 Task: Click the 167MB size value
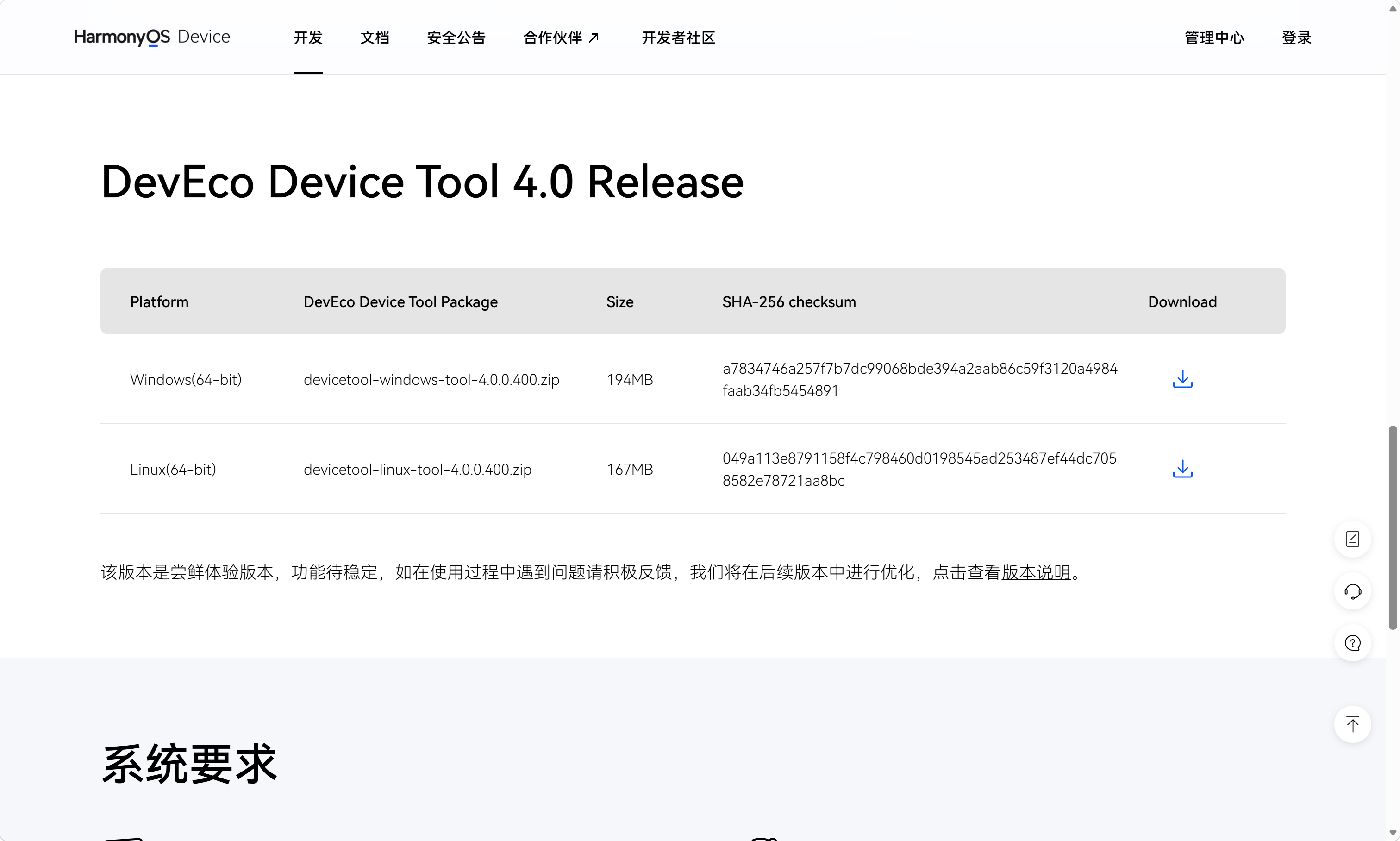click(x=630, y=469)
